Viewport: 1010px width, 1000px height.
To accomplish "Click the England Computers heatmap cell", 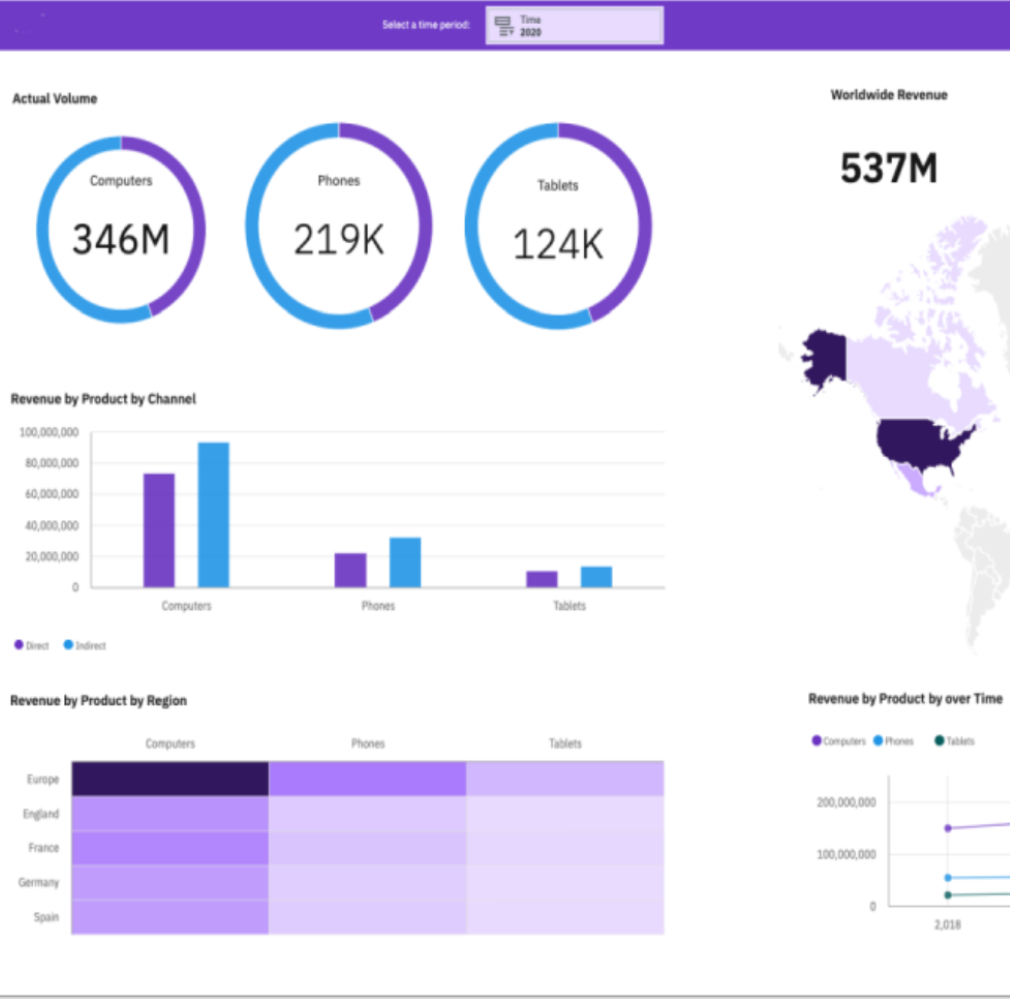I will coord(170,813).
